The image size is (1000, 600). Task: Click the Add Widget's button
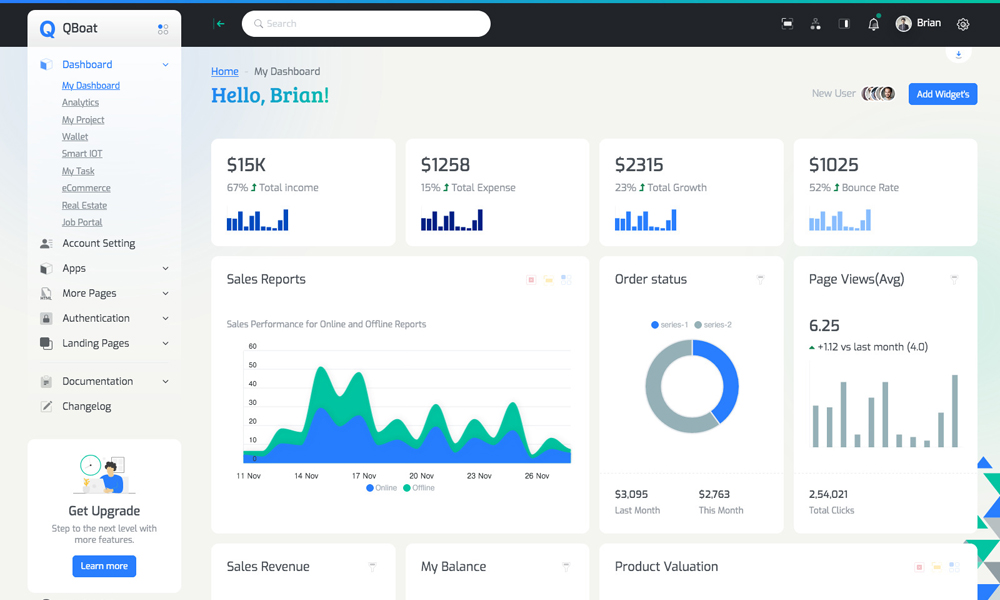[x=942, y=94]
